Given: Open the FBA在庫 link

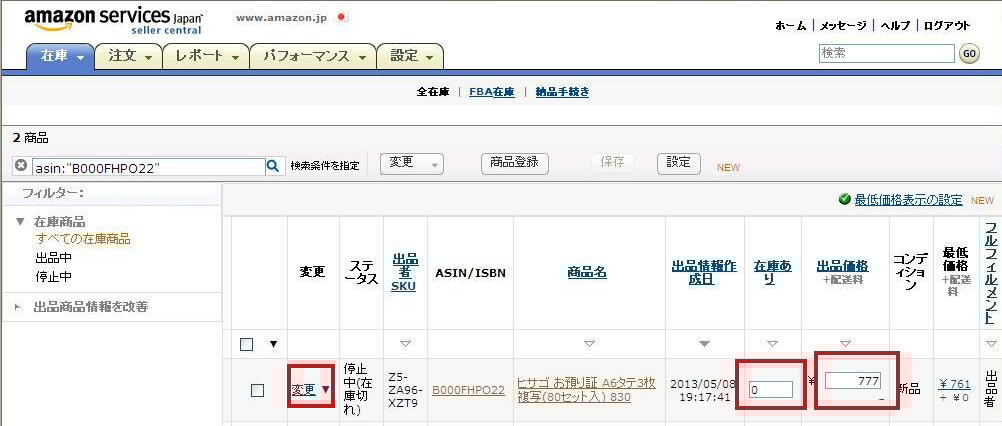Looking at the screenshot, I should coord(491,92).
